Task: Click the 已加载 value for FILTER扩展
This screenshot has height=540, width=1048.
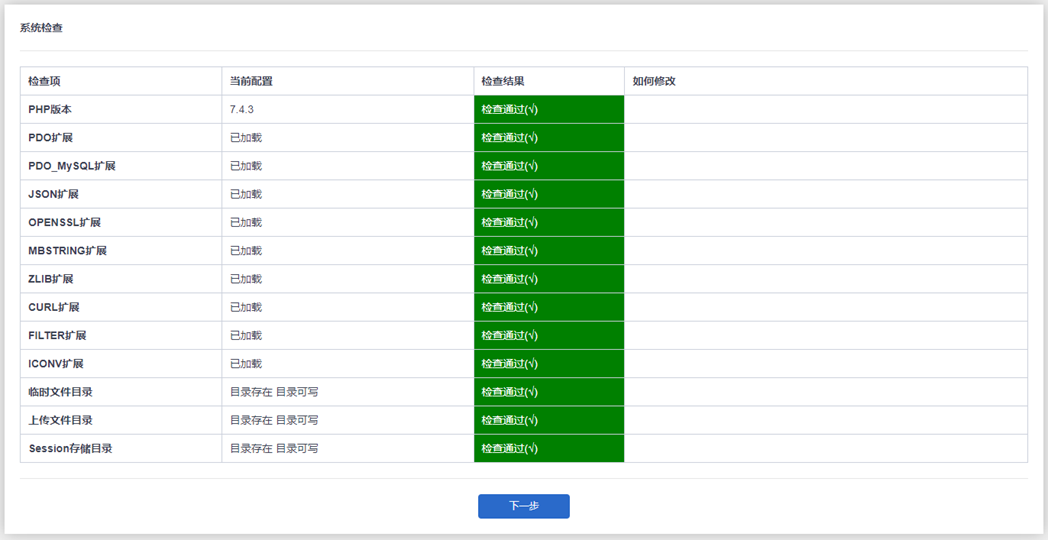Action: point(246,335)
